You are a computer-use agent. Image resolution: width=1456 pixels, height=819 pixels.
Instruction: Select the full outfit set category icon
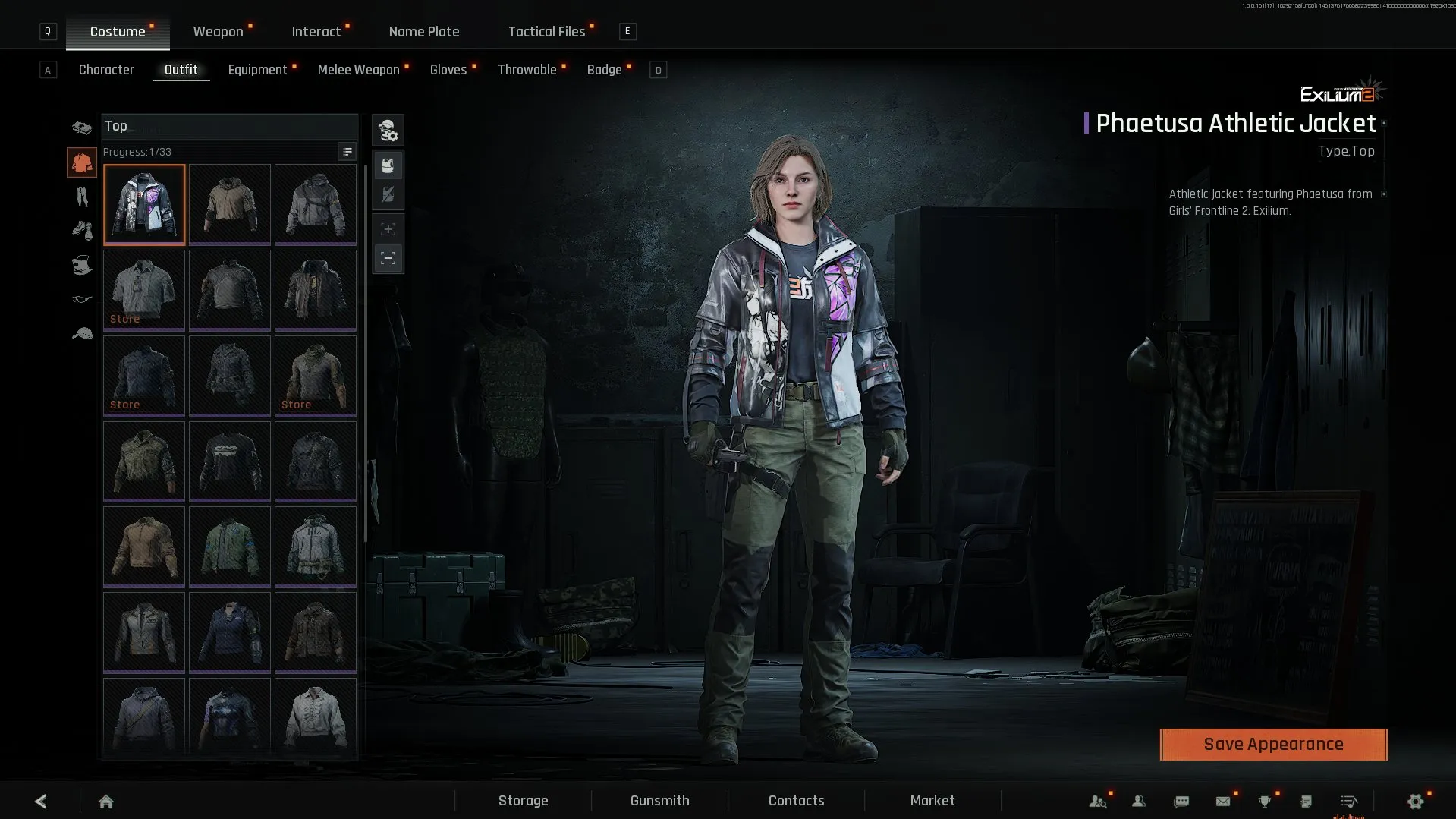click(x=82, y=128)
